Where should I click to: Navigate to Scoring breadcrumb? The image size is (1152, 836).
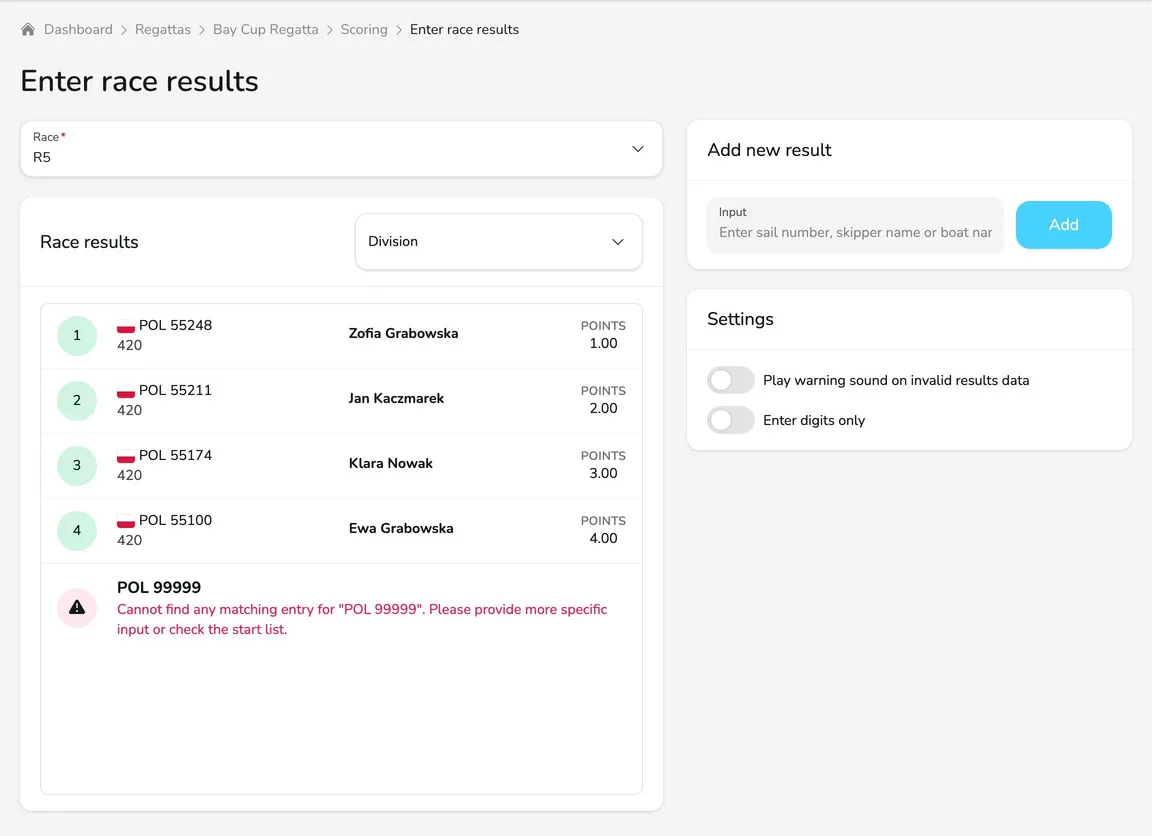pyautogui.click(x=364, y=29)
